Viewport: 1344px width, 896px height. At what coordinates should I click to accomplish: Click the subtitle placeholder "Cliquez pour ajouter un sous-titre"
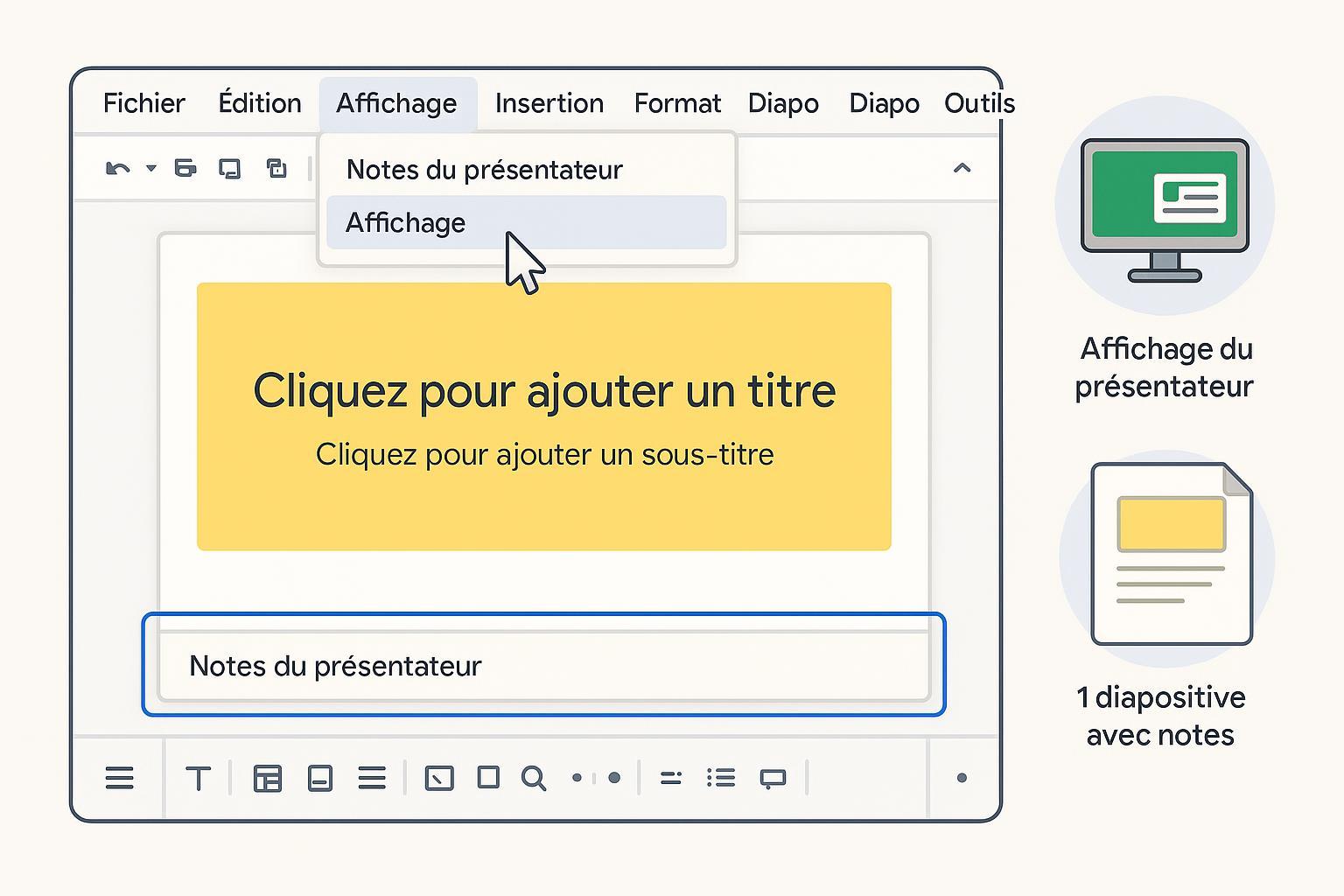click(543, 455)
